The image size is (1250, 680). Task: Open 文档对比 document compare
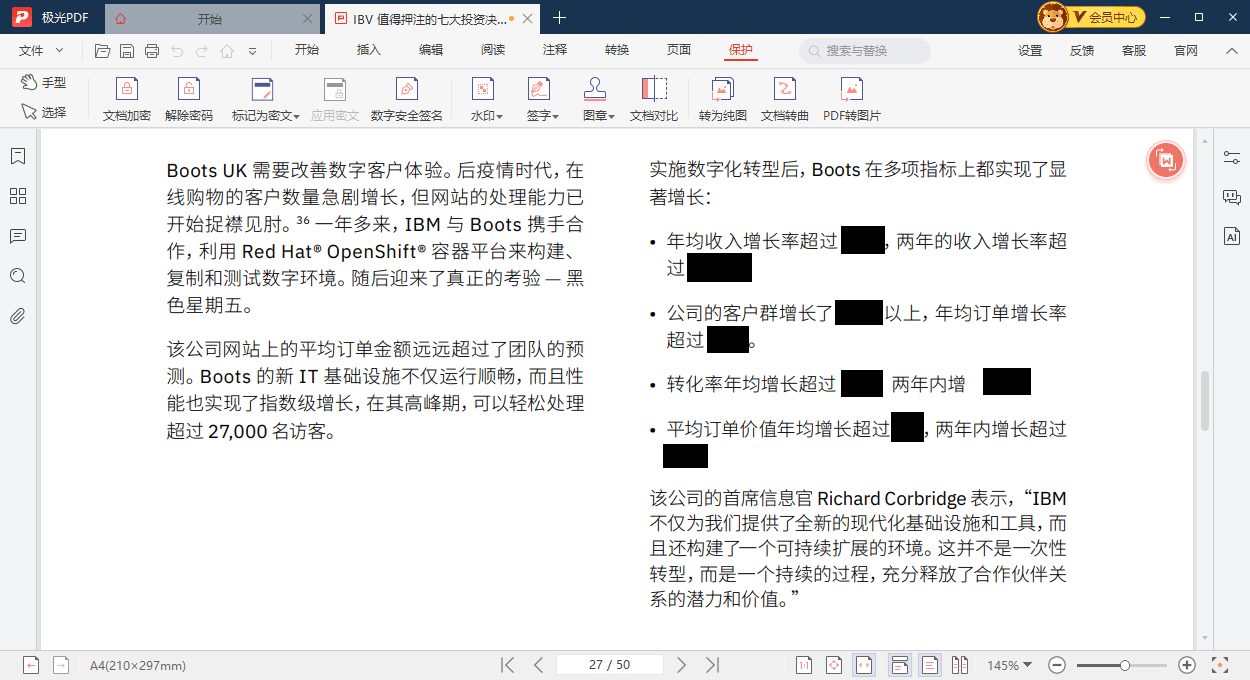[654, 100]
